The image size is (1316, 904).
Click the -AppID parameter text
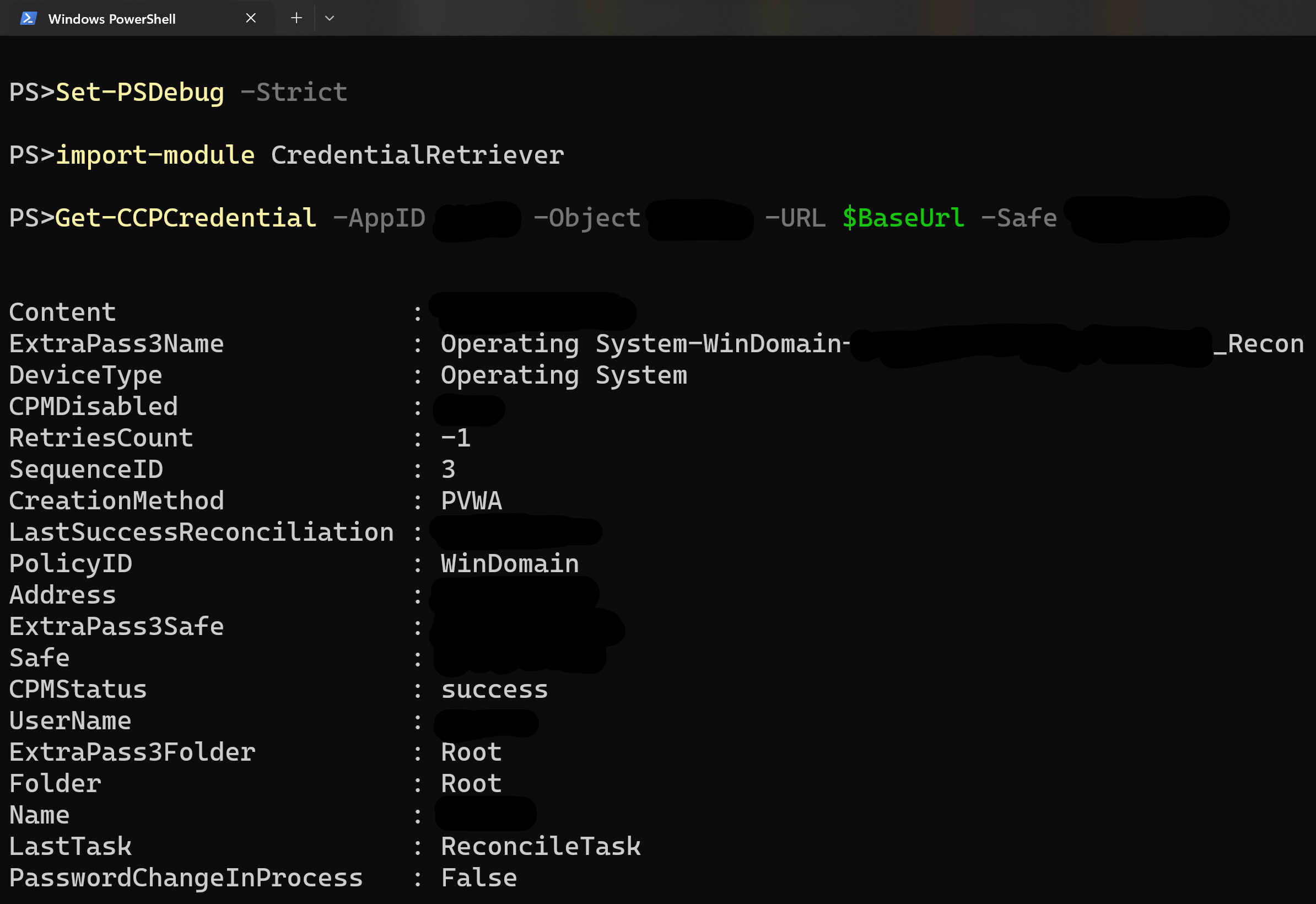381,218
